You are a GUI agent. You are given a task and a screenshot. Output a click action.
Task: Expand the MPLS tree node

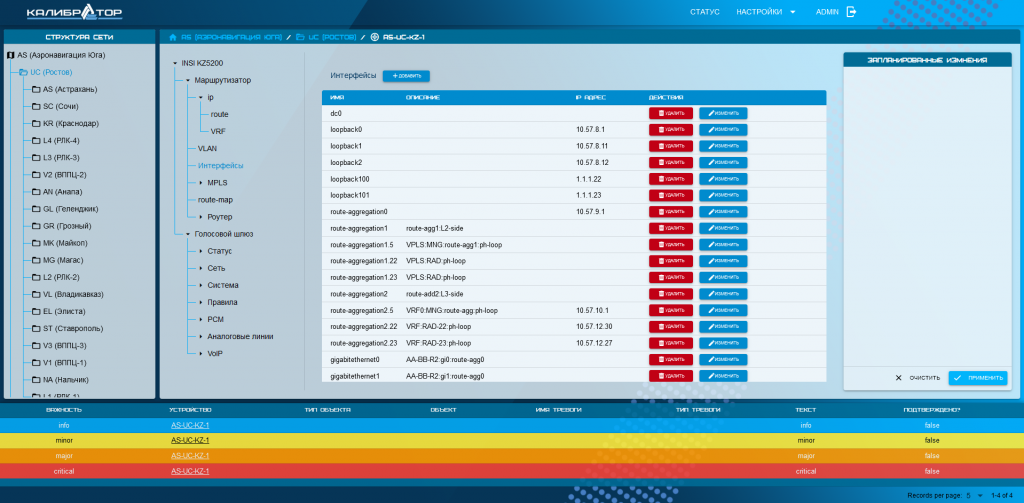200,183
